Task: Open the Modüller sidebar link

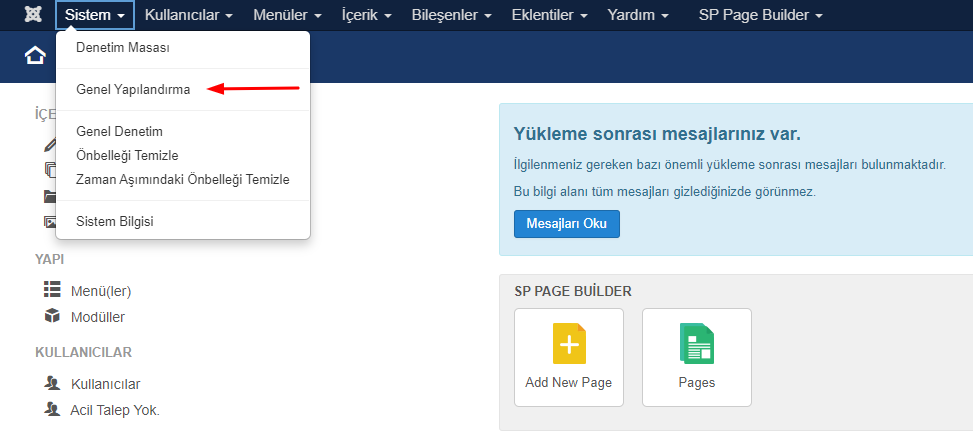Action: tap(98, 316)
